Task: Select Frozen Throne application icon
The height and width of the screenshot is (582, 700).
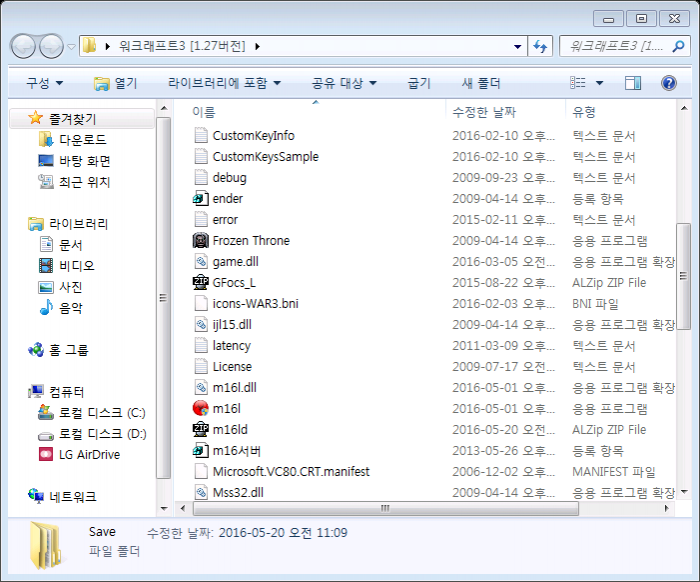Action: (x=201, y=240)
